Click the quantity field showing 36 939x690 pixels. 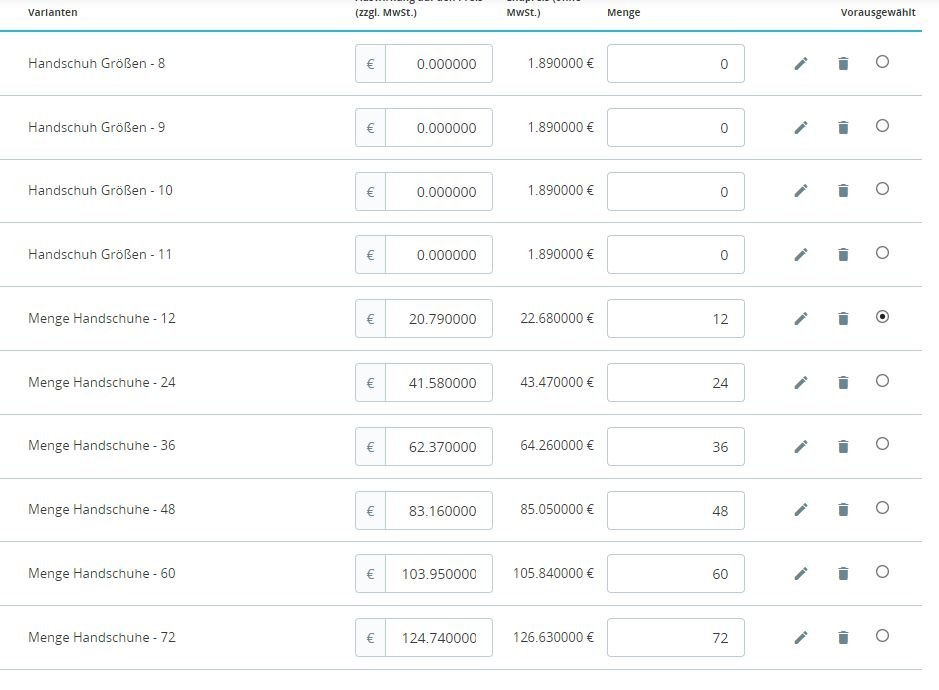(676, 447)
